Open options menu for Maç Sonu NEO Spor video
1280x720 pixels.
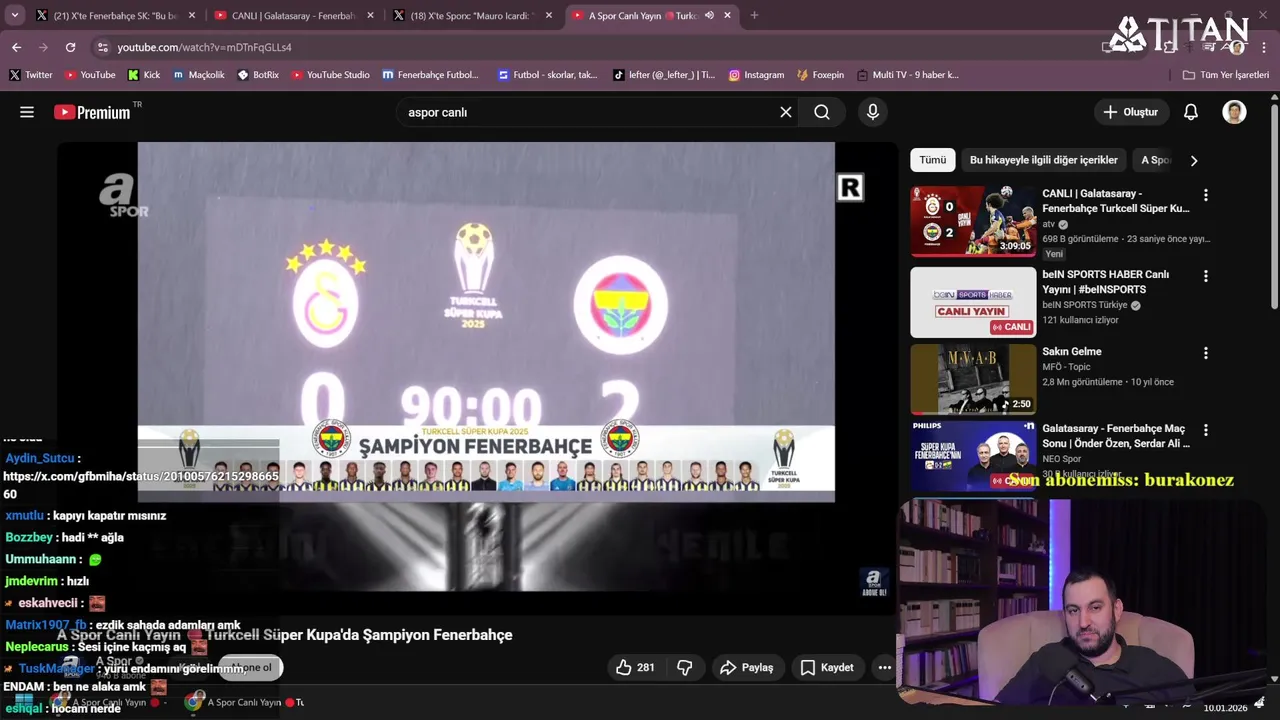[1205, 430]
